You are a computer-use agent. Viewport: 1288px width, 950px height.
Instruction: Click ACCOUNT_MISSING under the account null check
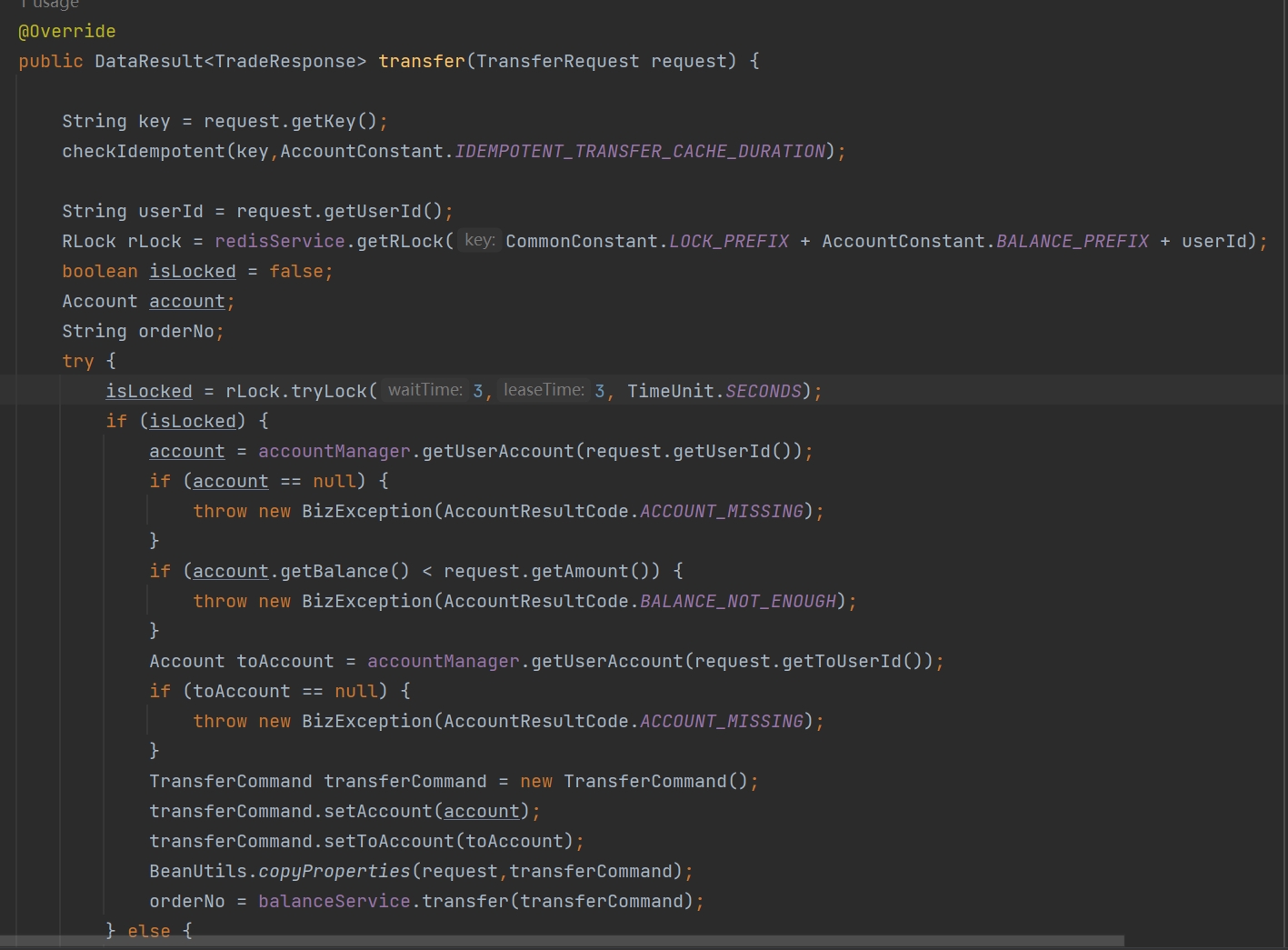[x=722, y=512]
